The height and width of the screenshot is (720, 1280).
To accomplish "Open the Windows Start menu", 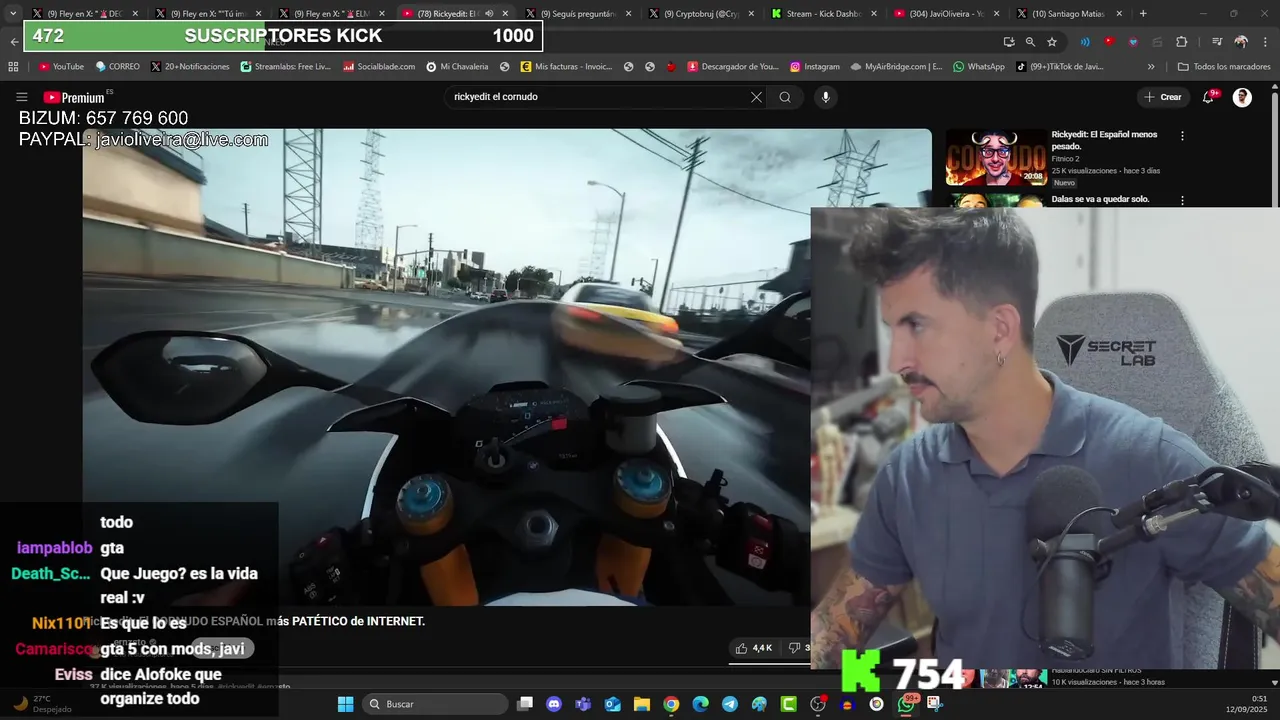I will (345, 704).
